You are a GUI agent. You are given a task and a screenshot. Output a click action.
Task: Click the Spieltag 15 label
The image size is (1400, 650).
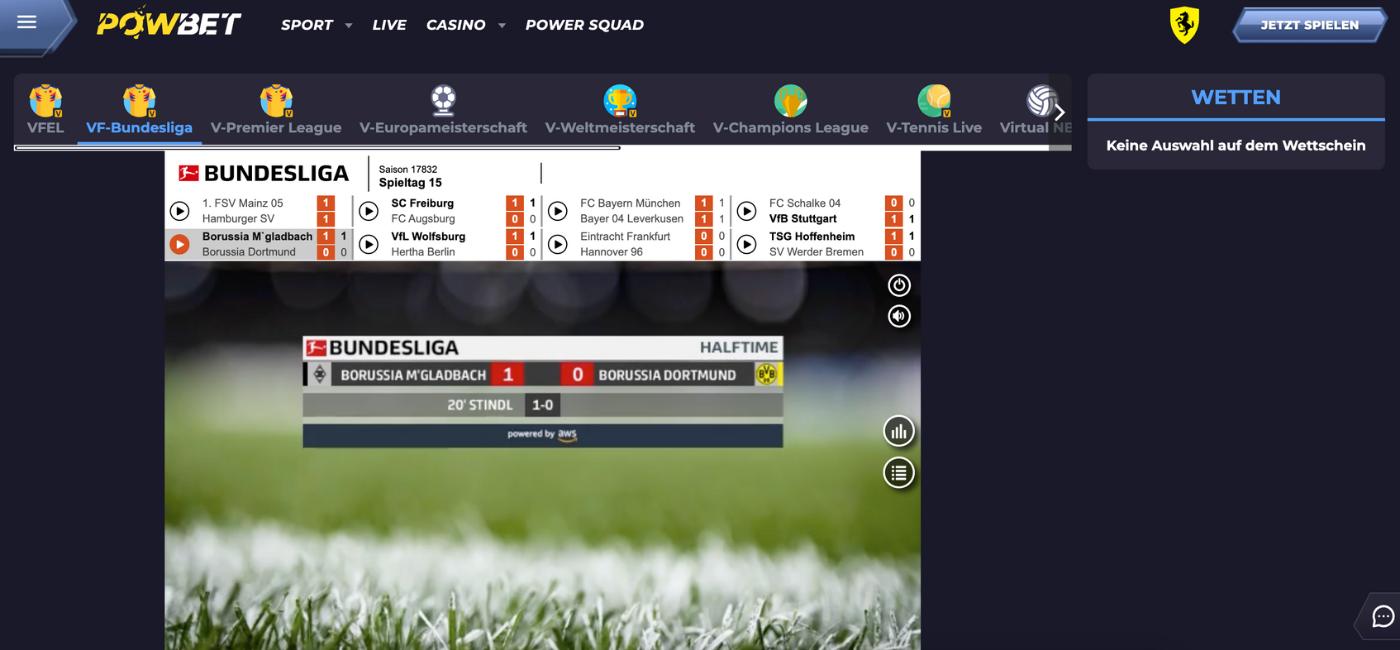pyautogui.click(x=410, y=183)
